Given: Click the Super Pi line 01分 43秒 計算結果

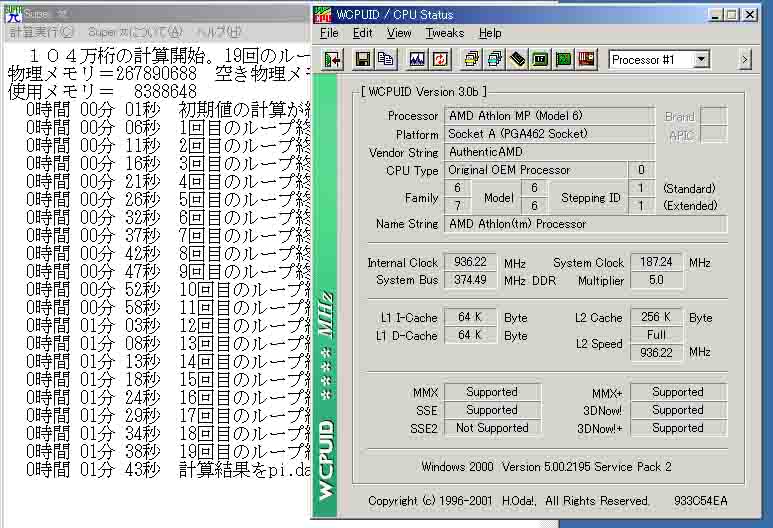Looking at the screenshot, I should tap(168, 470).
